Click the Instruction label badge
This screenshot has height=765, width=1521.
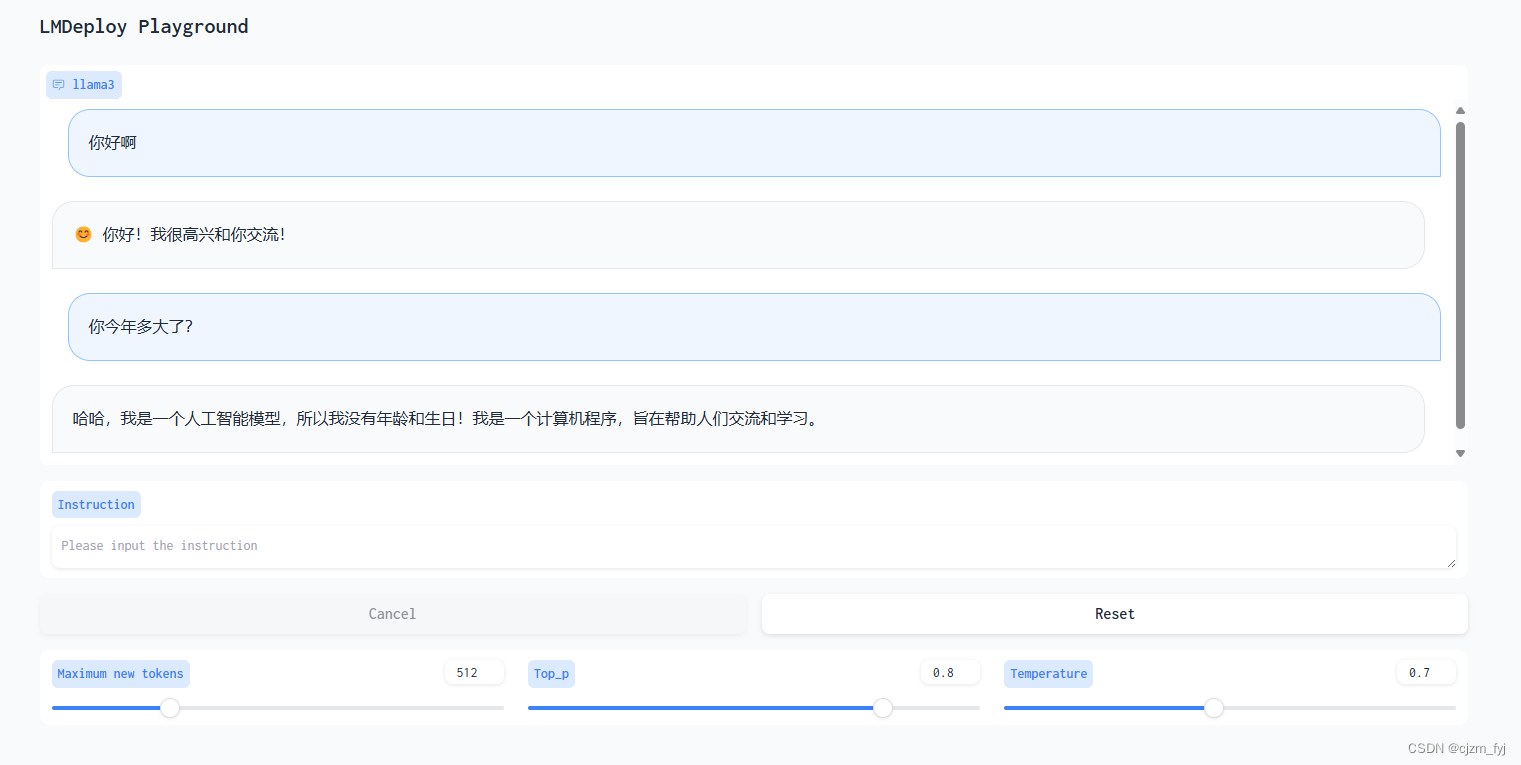click(x=96, y=504)
